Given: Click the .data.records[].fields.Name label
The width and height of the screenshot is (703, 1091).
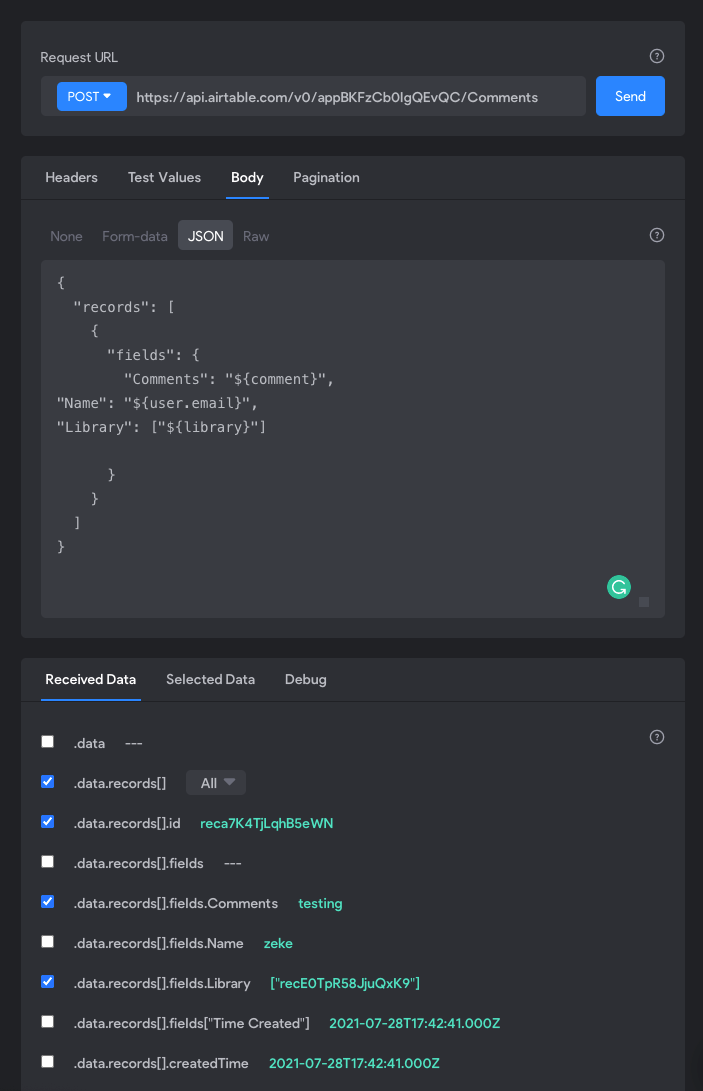Looking at the screenshot, I should click(159, 943).
